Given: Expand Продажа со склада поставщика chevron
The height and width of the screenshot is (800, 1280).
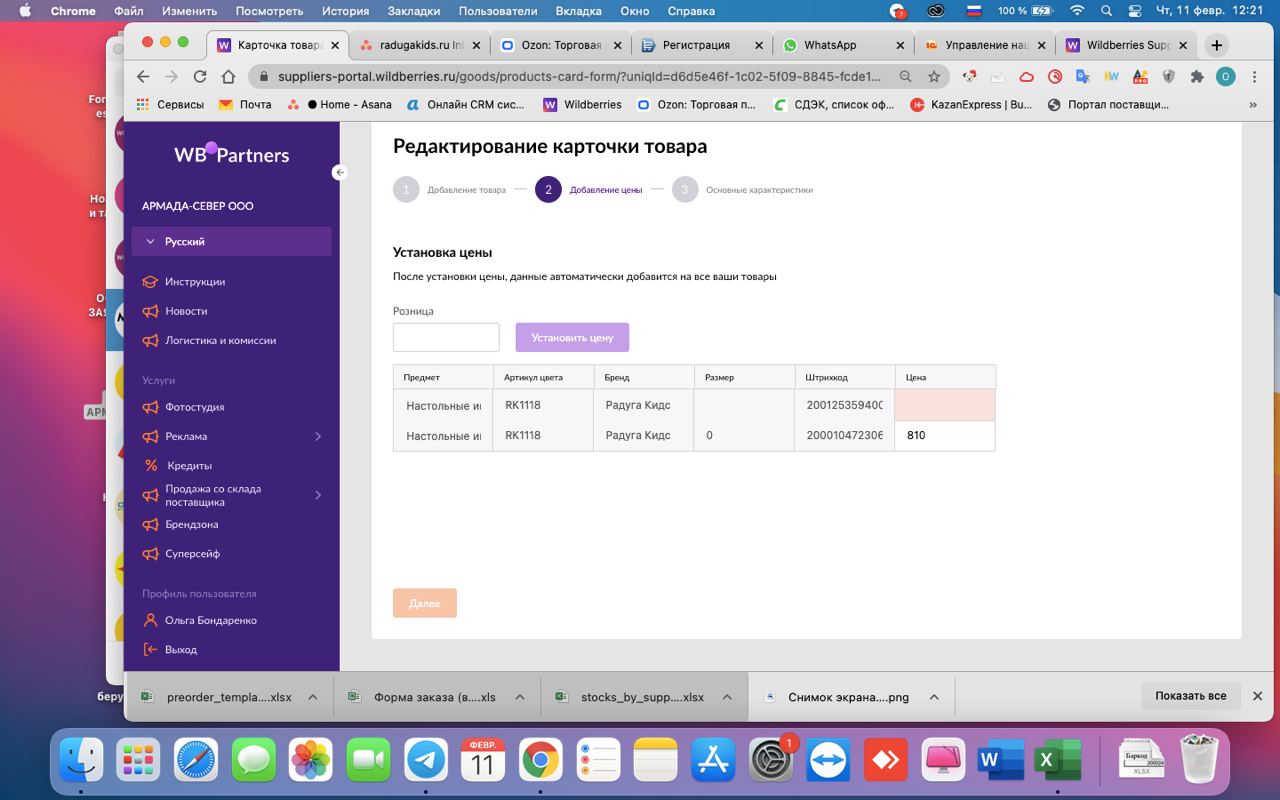Looking at the screenshot, I should click(x=318, y=495).
